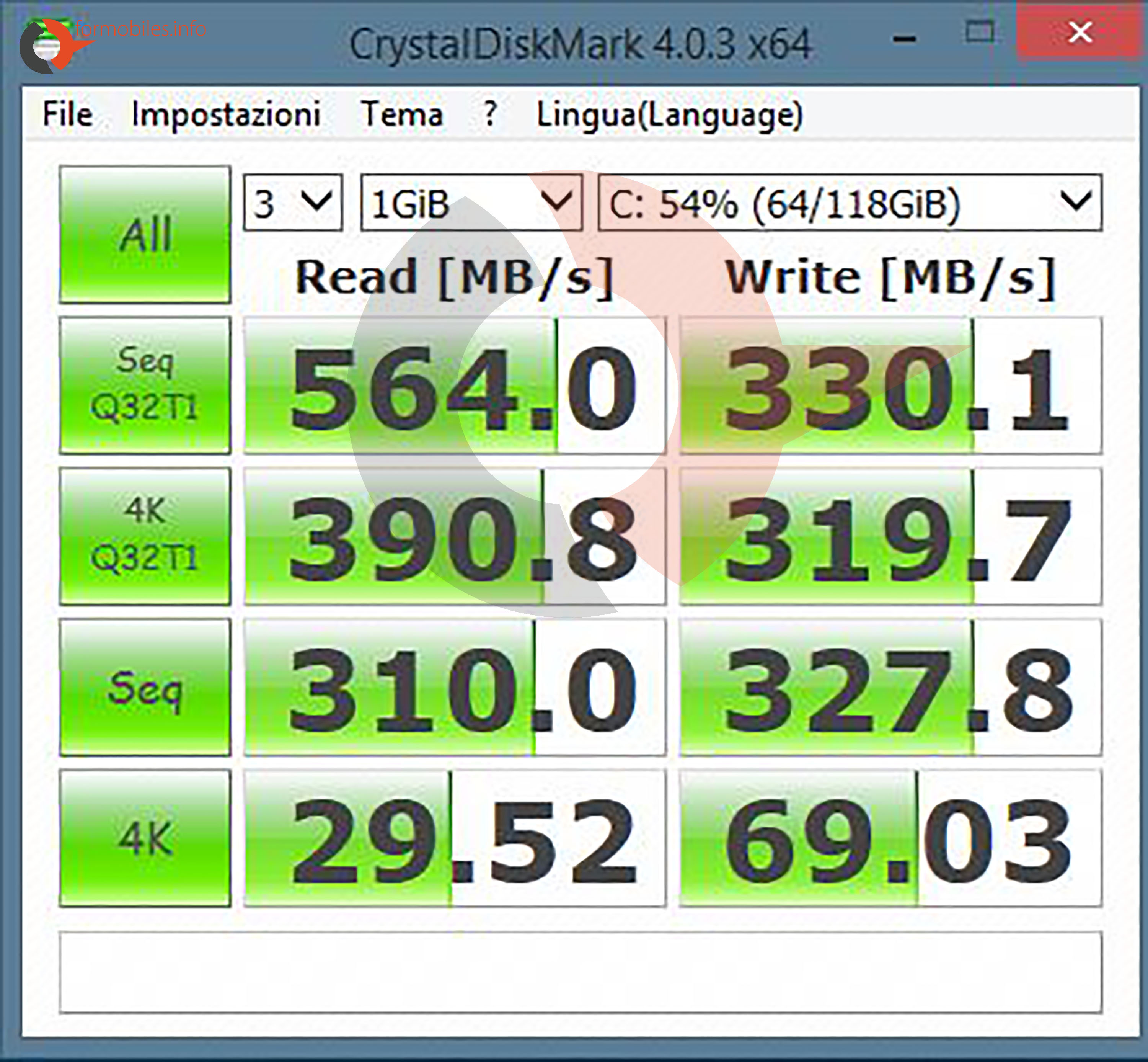Click the 69.03 4K write result
Viewport: 1148px width, 1062px height.
(890, 838)
